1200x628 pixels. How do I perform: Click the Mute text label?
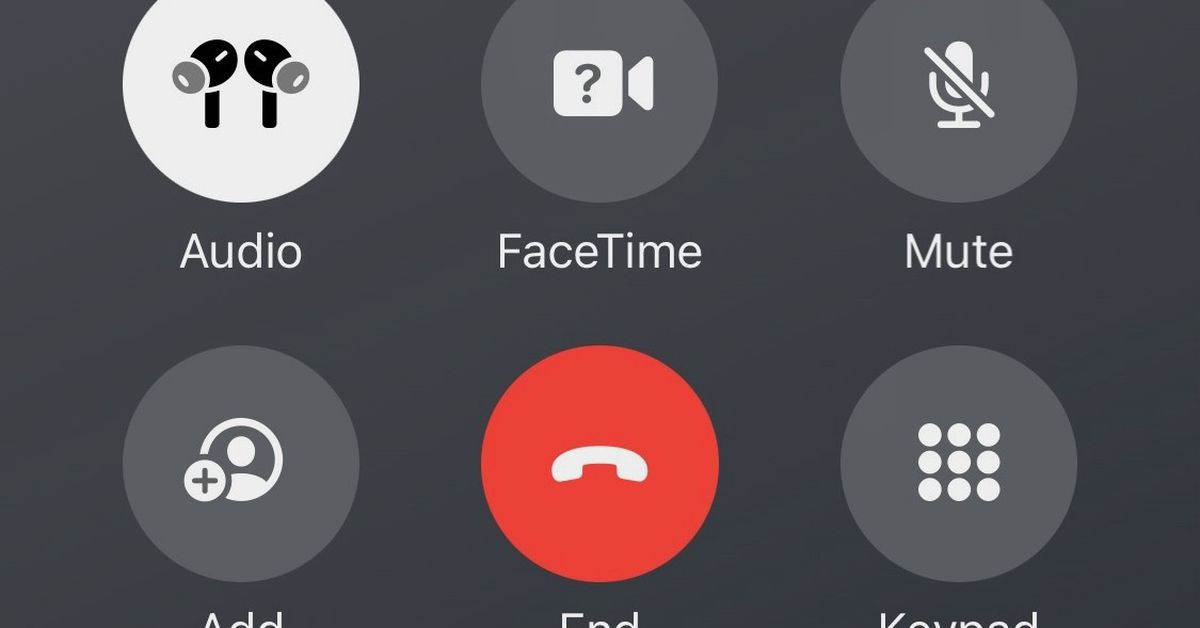(x=958, y=251)
